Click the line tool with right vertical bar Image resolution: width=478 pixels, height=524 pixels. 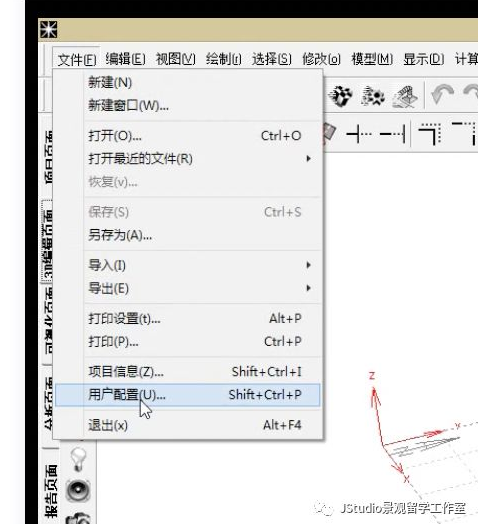pyautogui.click(x=393, y=134)
